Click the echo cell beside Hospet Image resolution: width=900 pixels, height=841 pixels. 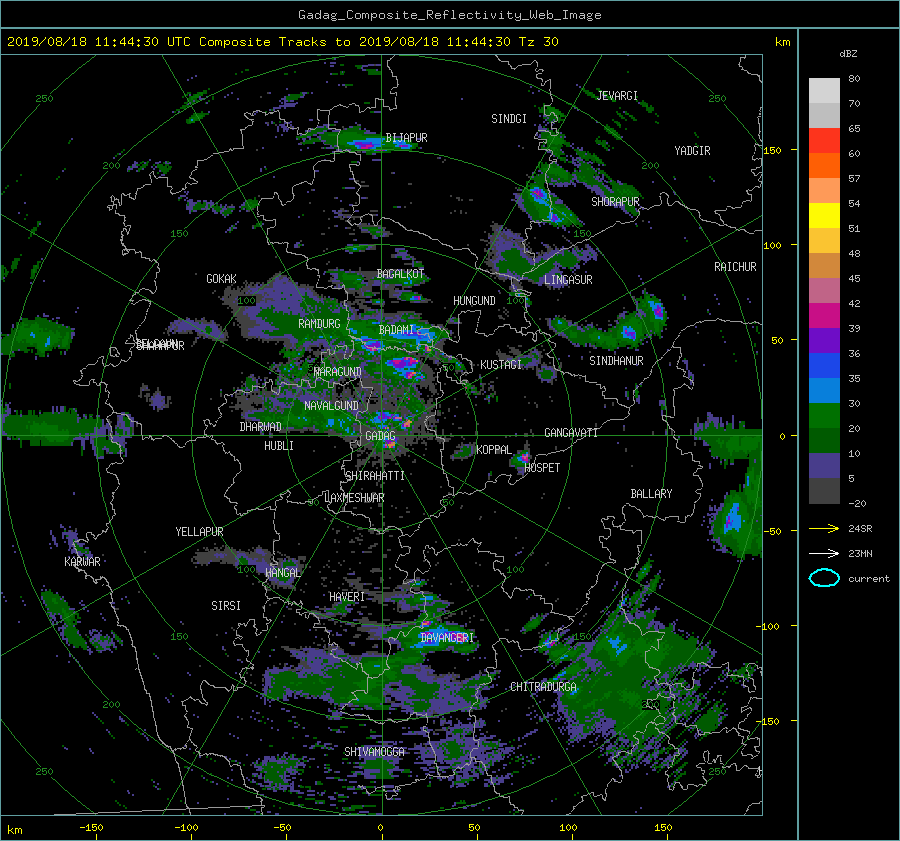[x=523, y=458]
